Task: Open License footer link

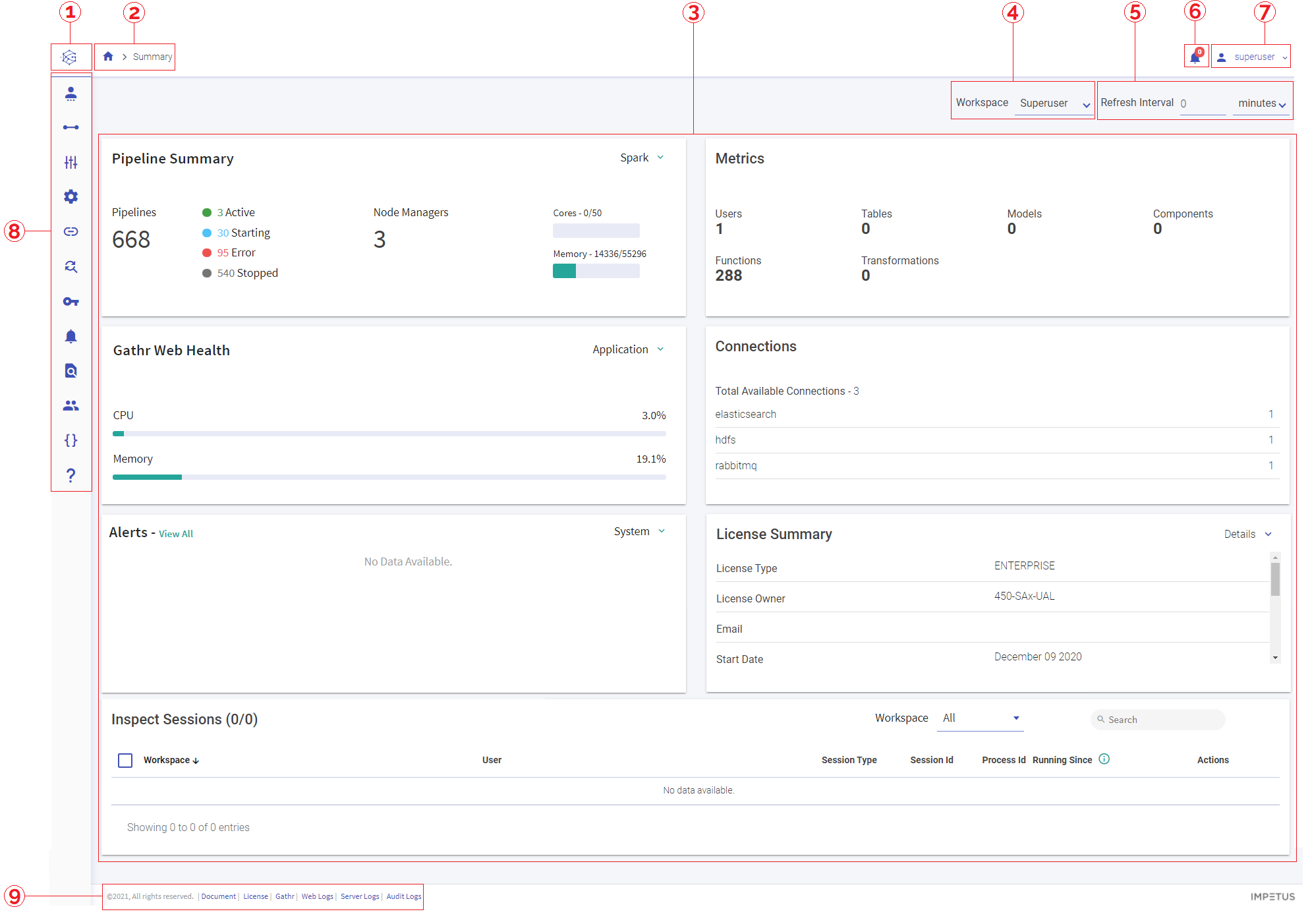Action: [x=256, y=896]
